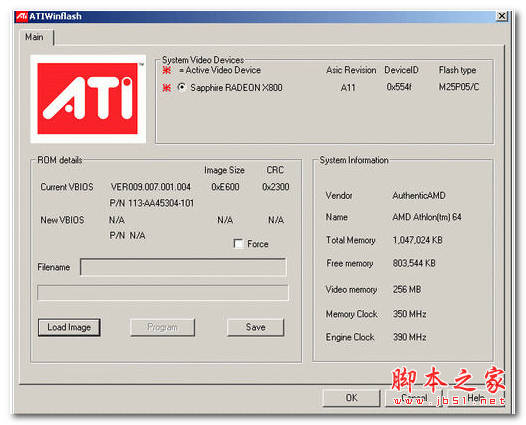
Task: Close the ATIWinflash window
Action: tap(502, 16)
